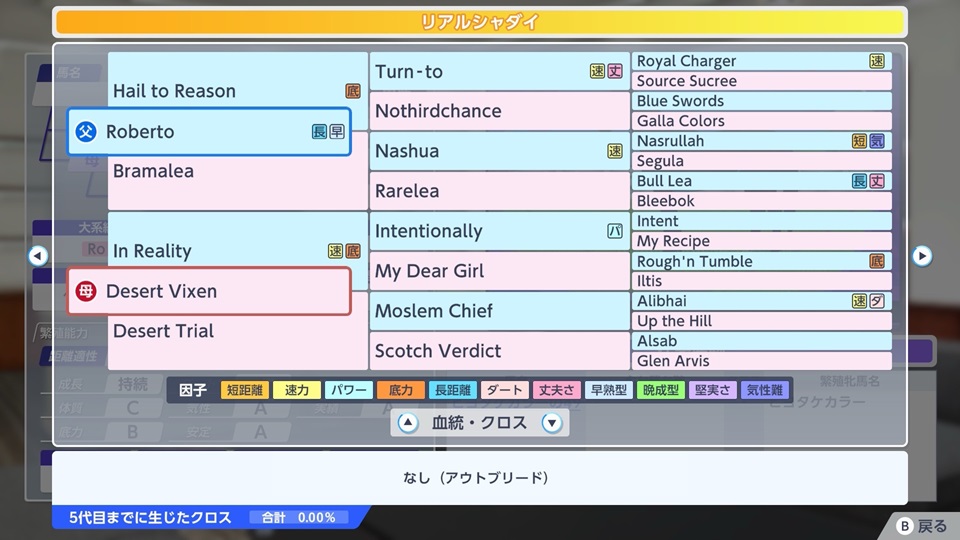Click the 速力 factor legend tag
Viewport: 960px width, 540px height.
[x=297, y=390]
